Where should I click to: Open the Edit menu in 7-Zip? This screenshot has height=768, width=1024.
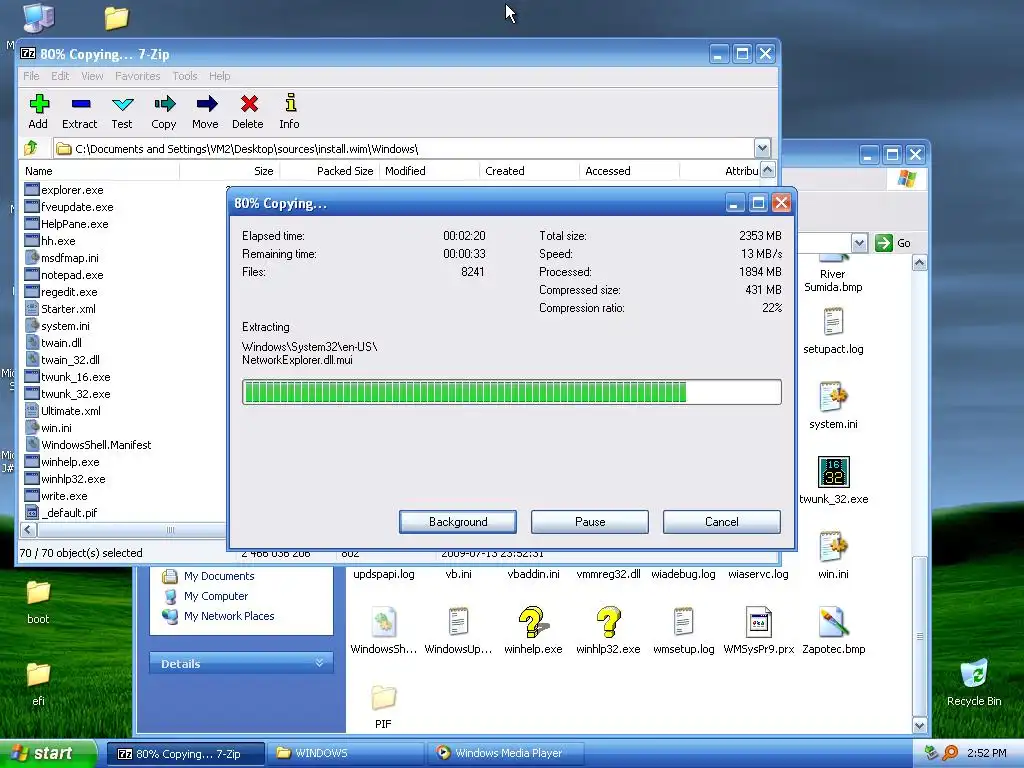click(60, 76)
